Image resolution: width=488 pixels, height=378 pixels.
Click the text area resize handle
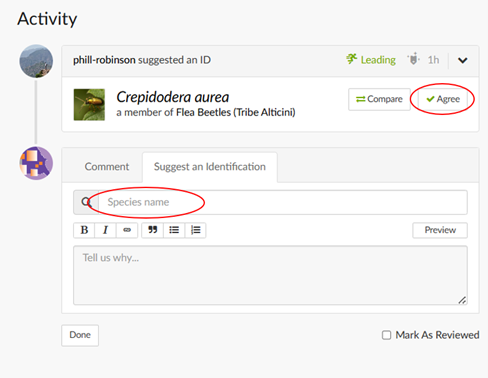click(x=462, y=300)
